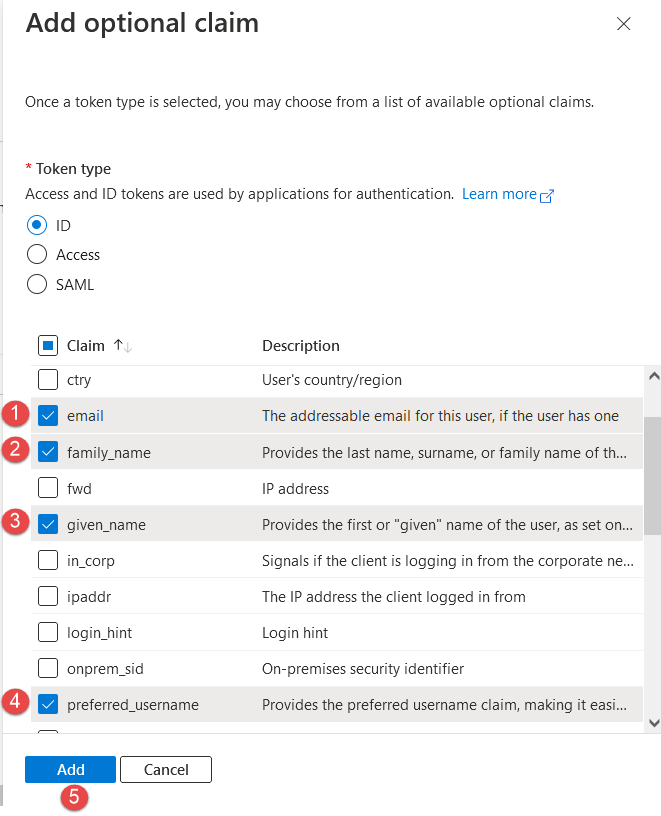
Task: Sort by the Claim column arrow icon
Action: point(123,346)
